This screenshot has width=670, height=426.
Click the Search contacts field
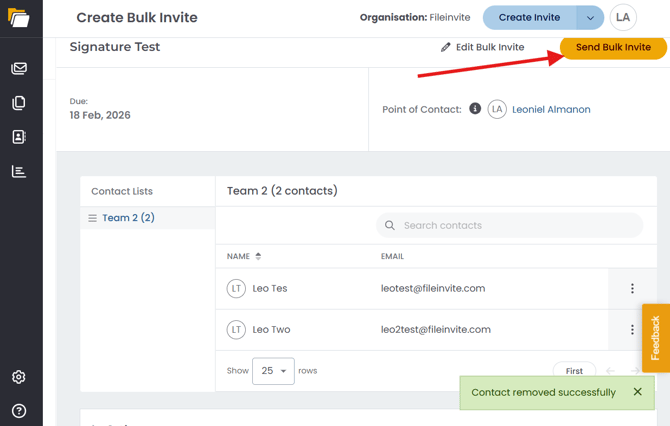coord(509,225)
